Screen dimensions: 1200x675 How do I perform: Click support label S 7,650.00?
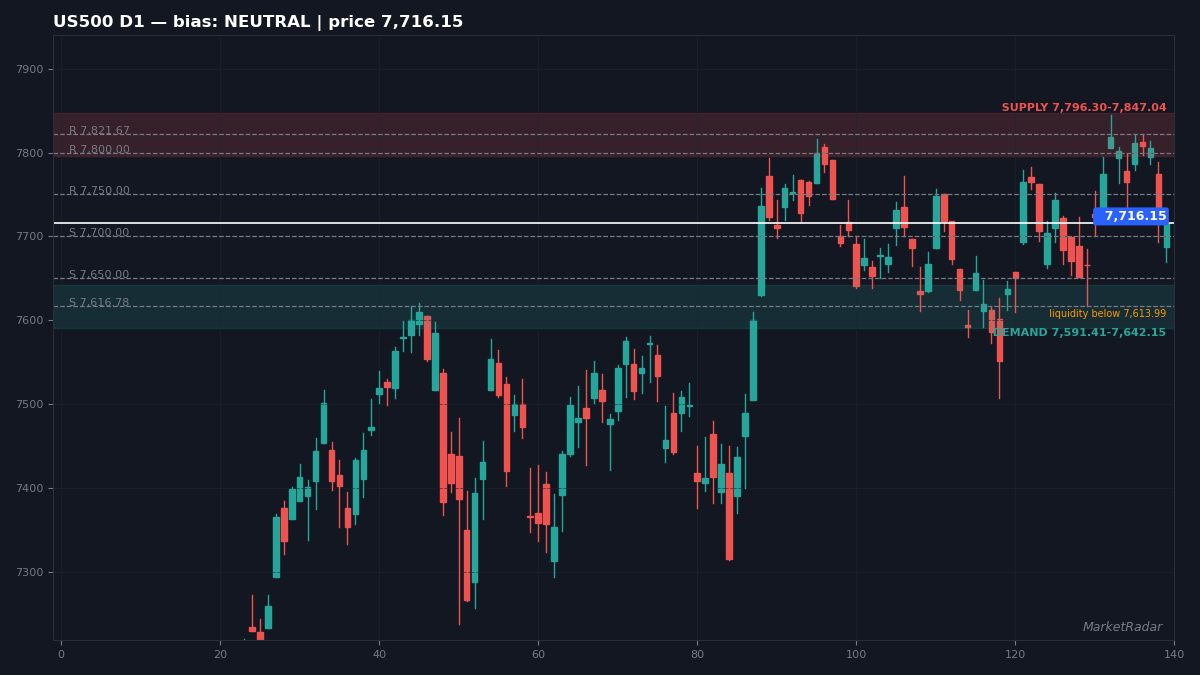99,275
